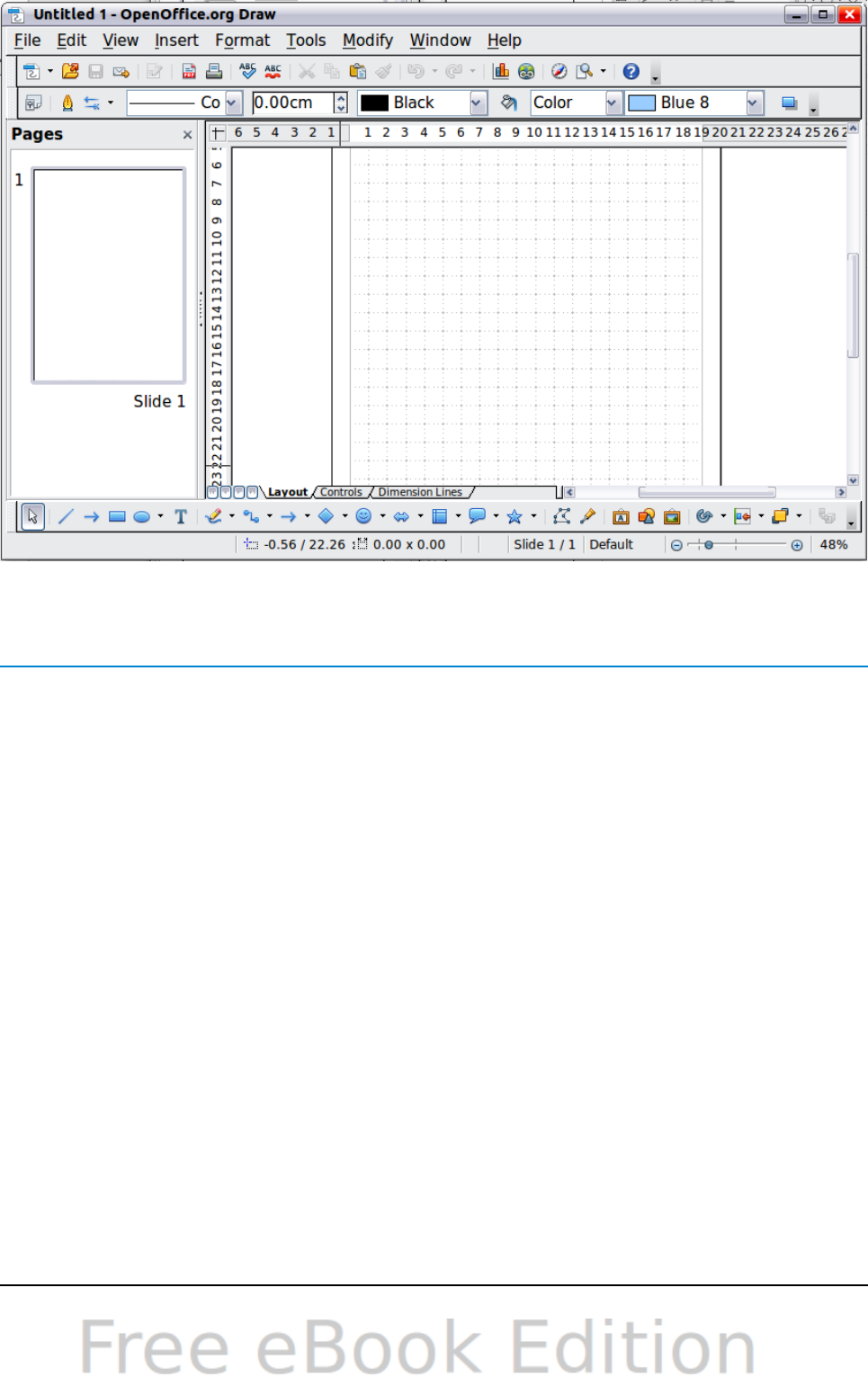Viewport: 868px width, 1377px height.
Task: Open the line style combo box
Action: (184, 103)
